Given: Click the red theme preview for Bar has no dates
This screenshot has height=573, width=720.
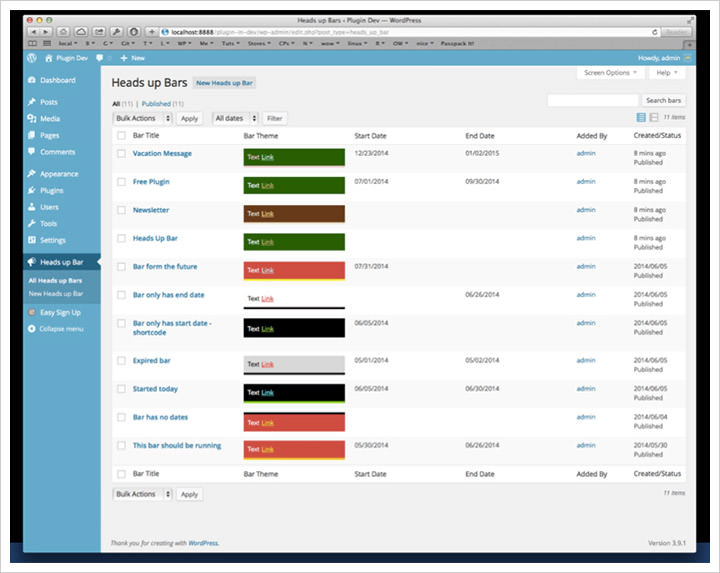Looking at the screenshot, I should (294, 422).
